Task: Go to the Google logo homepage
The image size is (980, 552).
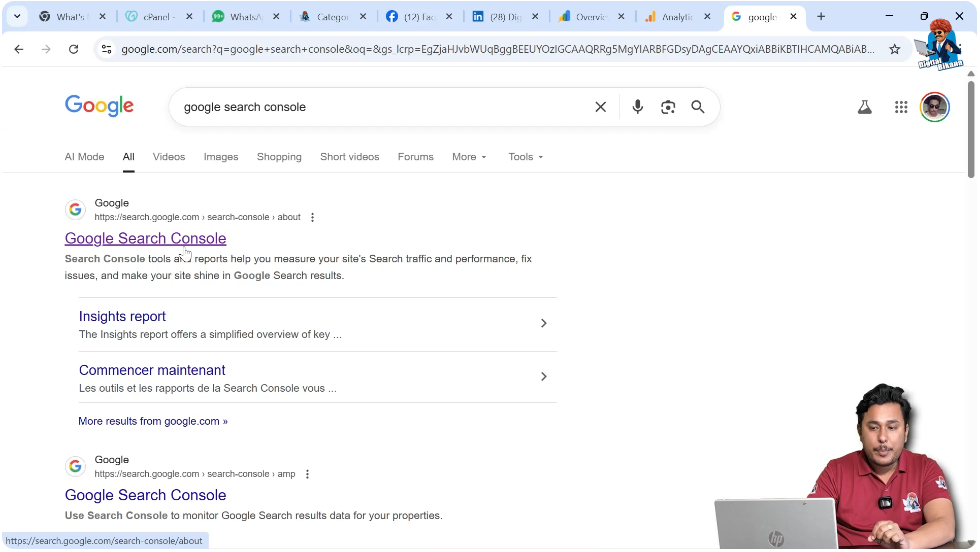Action: [x=99, y=106]
